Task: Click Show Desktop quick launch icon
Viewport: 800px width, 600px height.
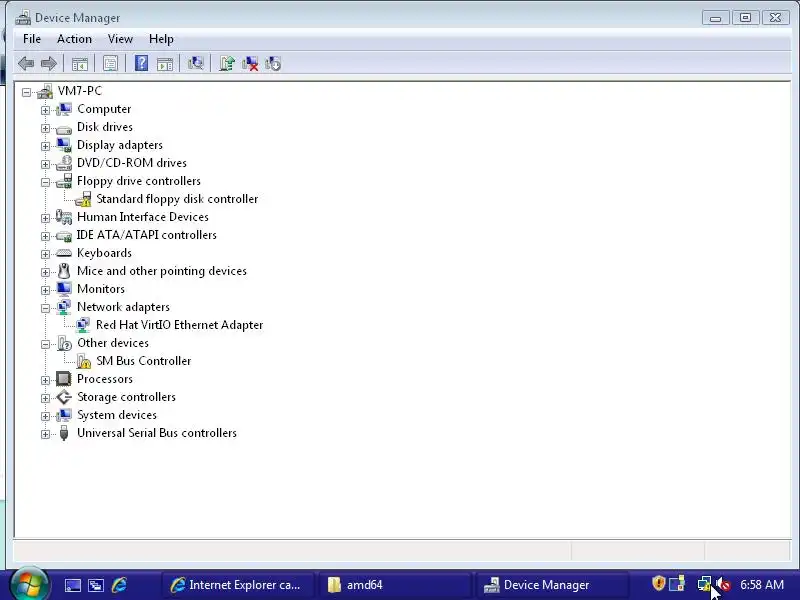Action: (72, 585)
